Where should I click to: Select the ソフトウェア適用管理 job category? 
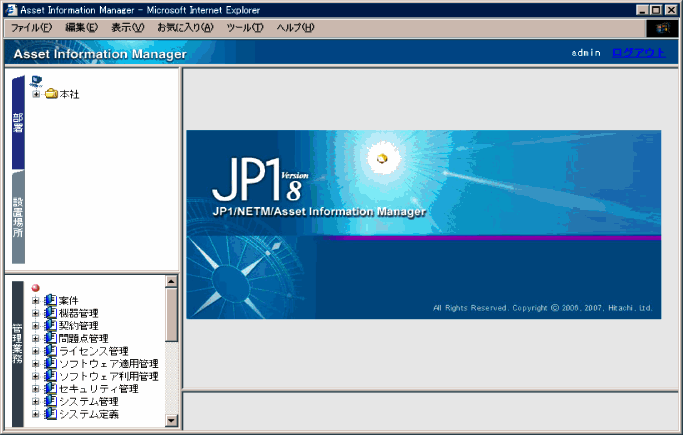[x=109, y=364]
